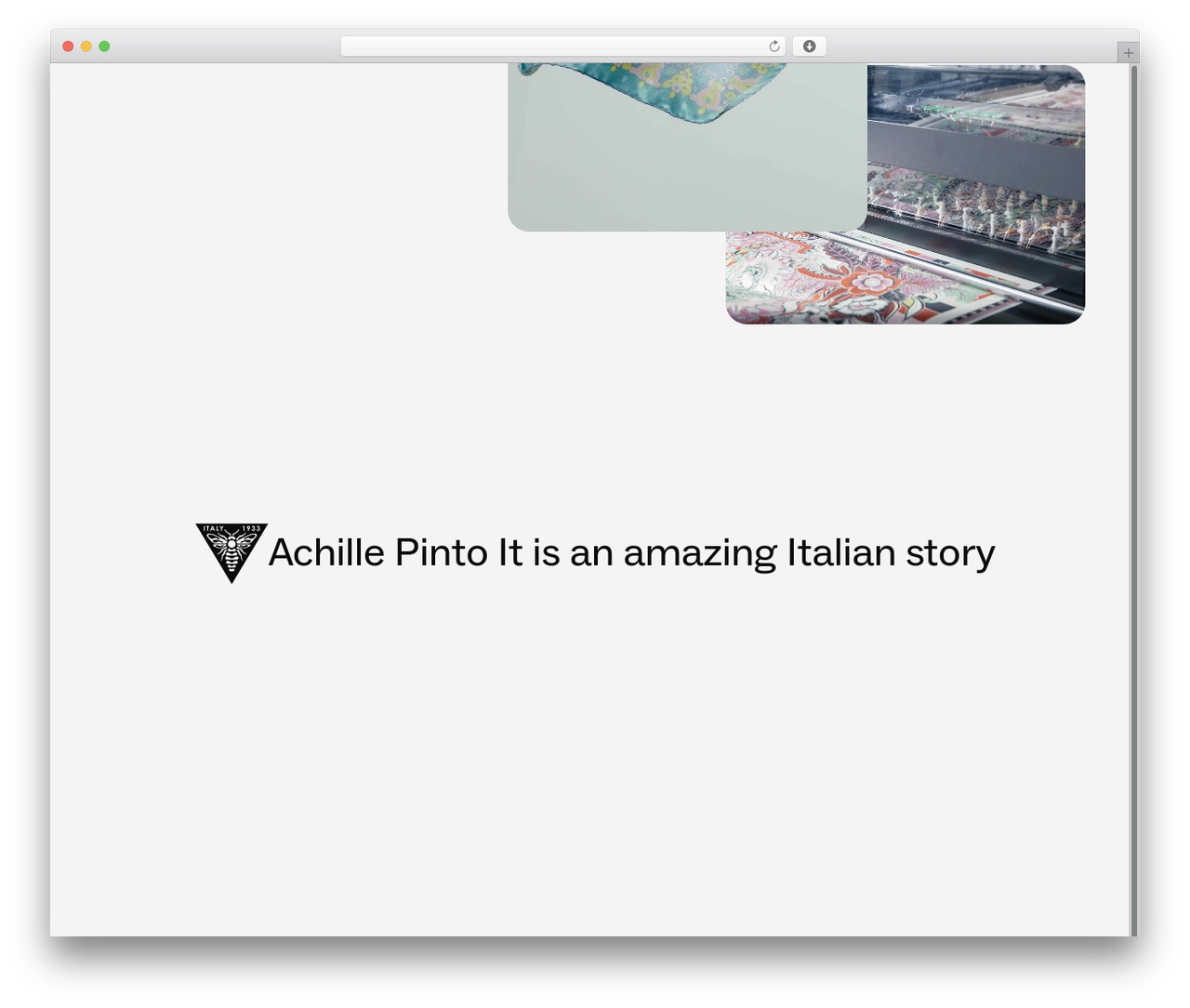The image size is (1190, 1008).
Task: Minimize the window with yellow button
Action: click(x=86, y=46)
